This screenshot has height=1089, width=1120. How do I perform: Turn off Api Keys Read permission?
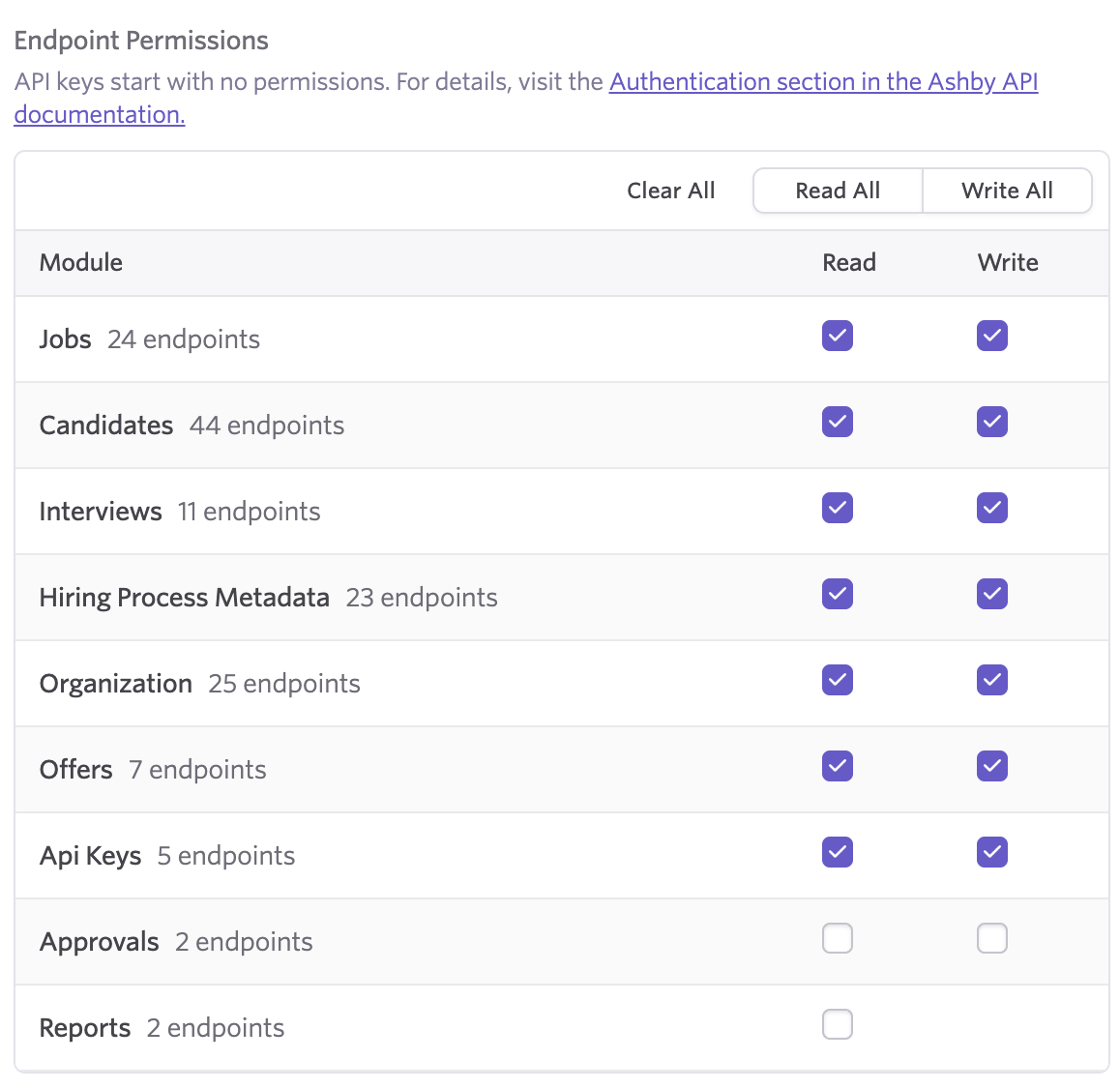[x=838, y=852]
